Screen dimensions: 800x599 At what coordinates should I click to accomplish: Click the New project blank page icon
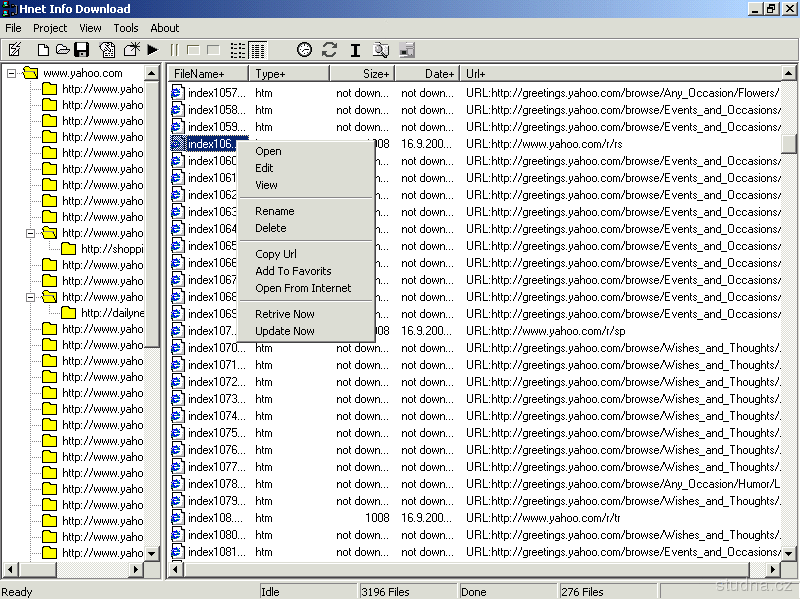click(x=43, y=50)
